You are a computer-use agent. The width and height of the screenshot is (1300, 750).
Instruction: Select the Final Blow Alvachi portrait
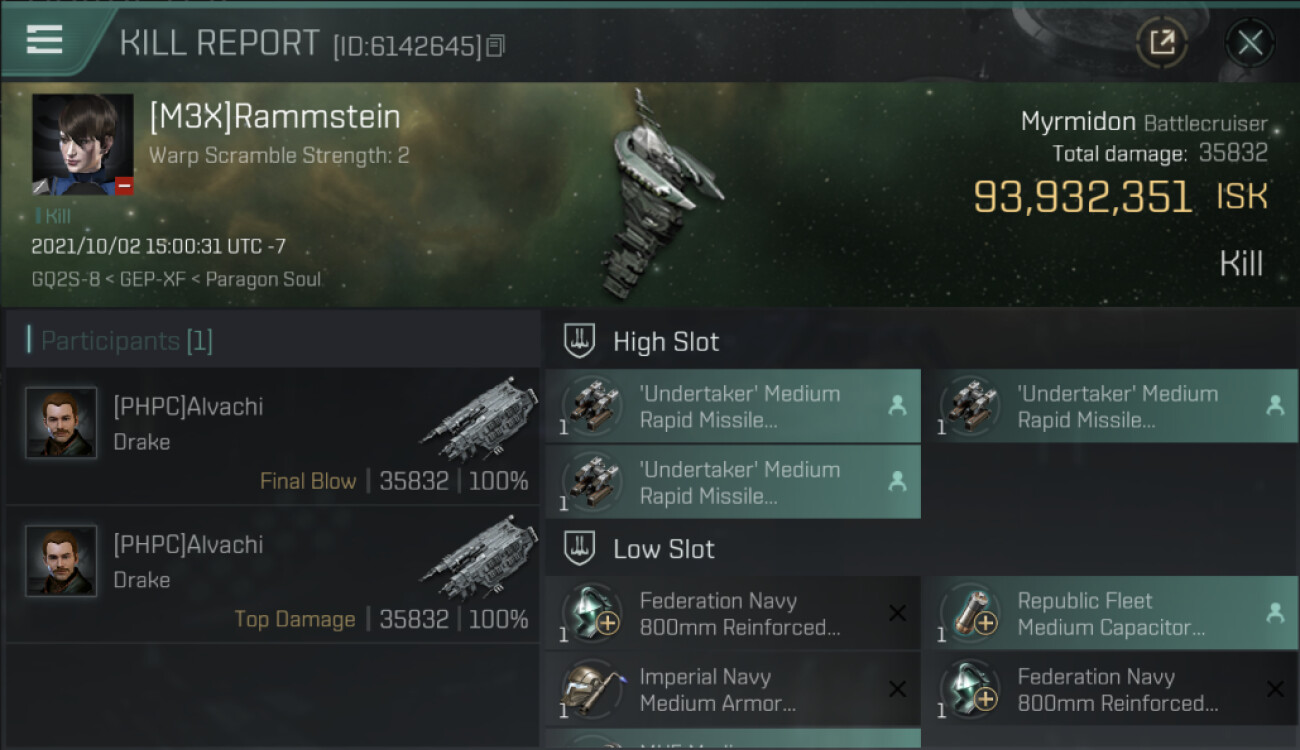[x=62, y=423]
